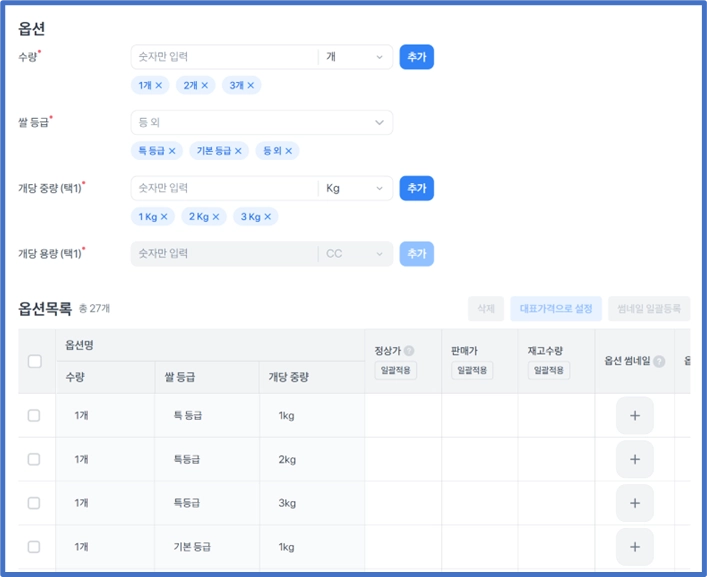
Task: Add thumbnail for 1개 기본 등급 1kg row
Action: 635,547
